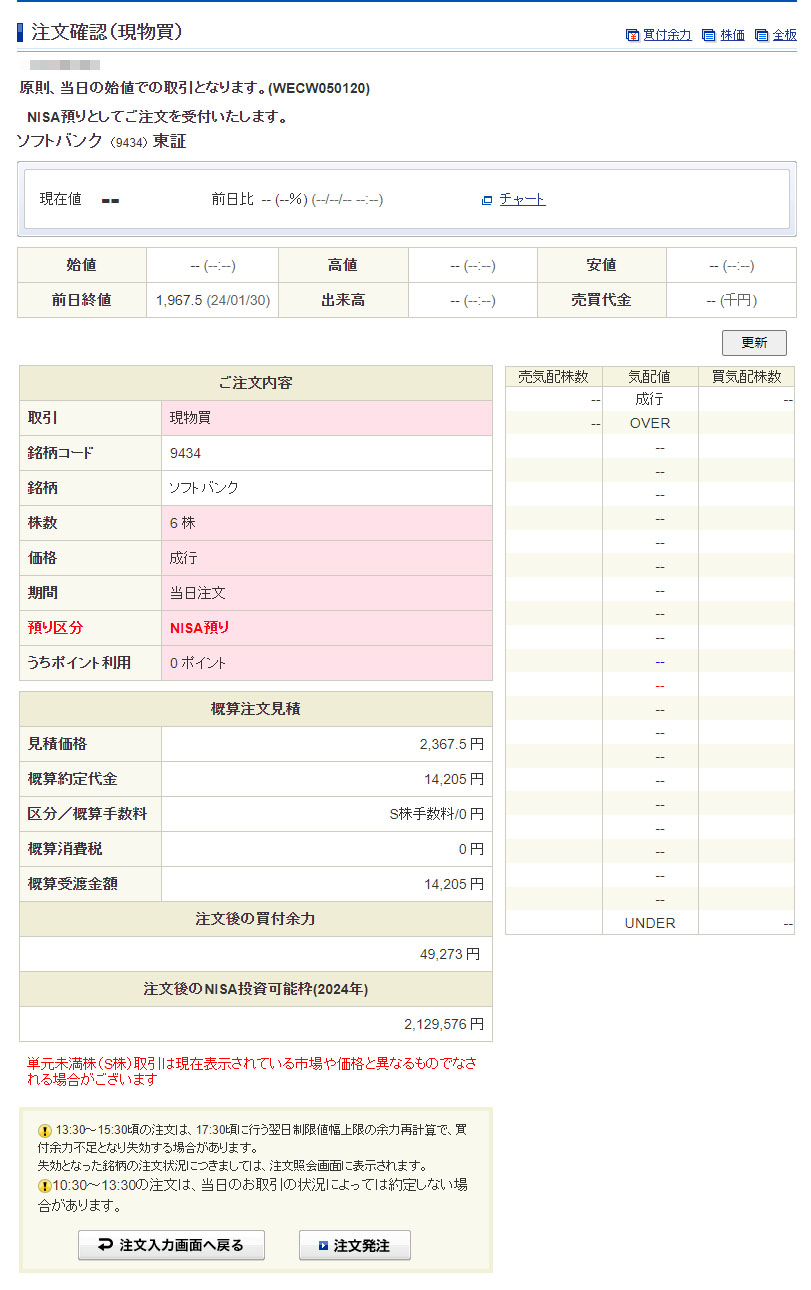
Task: Open the 株価 link at top
Action: click(732, 35)
